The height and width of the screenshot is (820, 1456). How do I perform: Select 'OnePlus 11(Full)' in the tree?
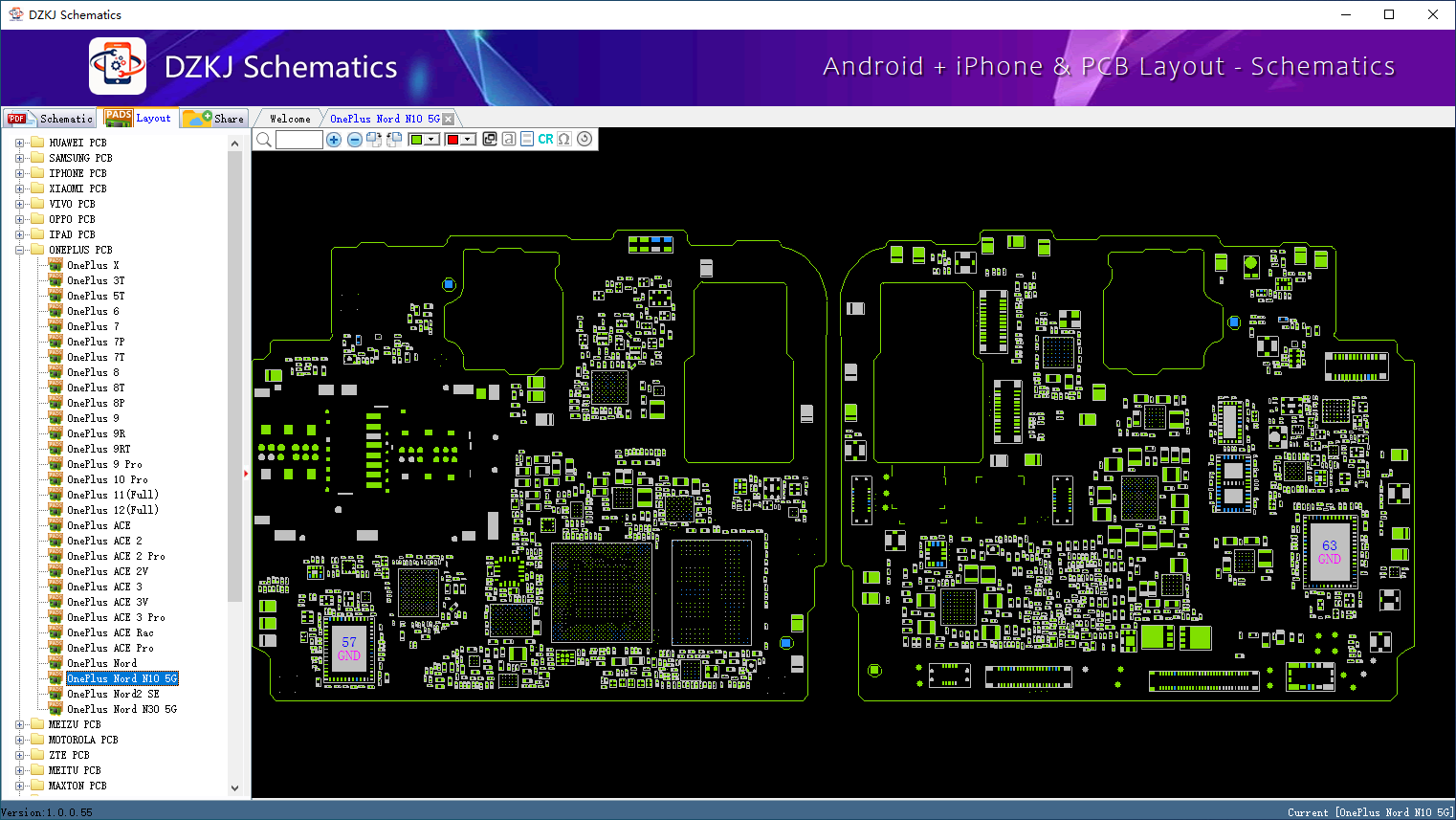click(x=113, y=495)
